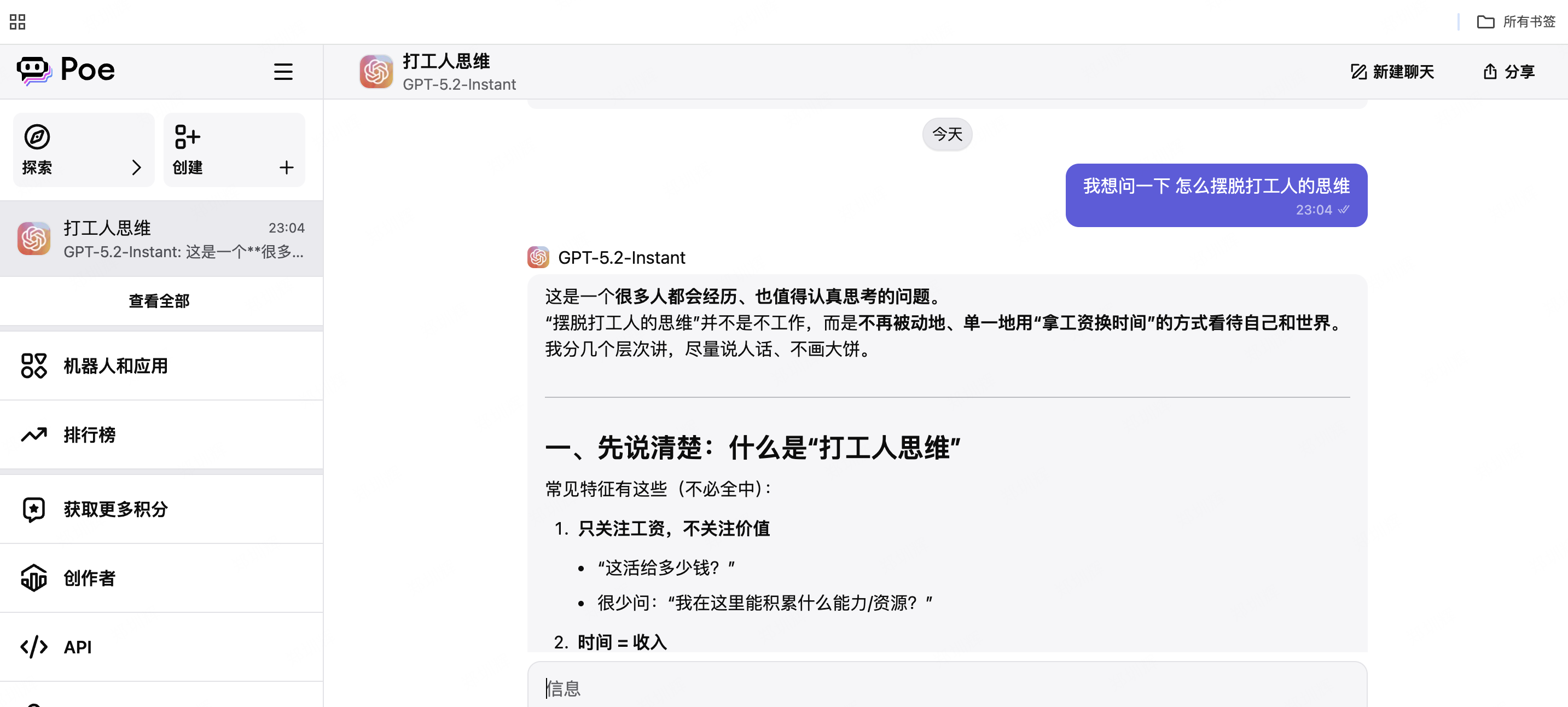This screenshot has width=1568, height=707.
Task: Click GPT-5.2-Instant name above the reply
Action: tap(621, 258)
